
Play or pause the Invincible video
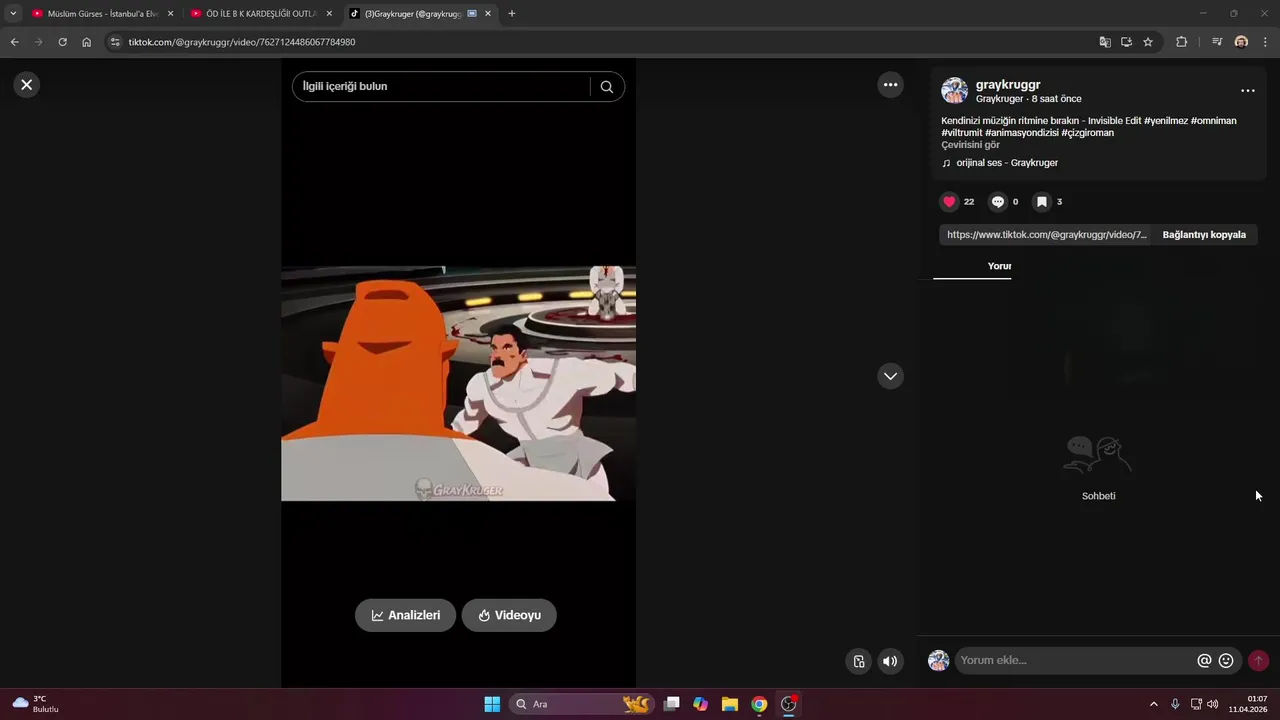pos(458,383)
